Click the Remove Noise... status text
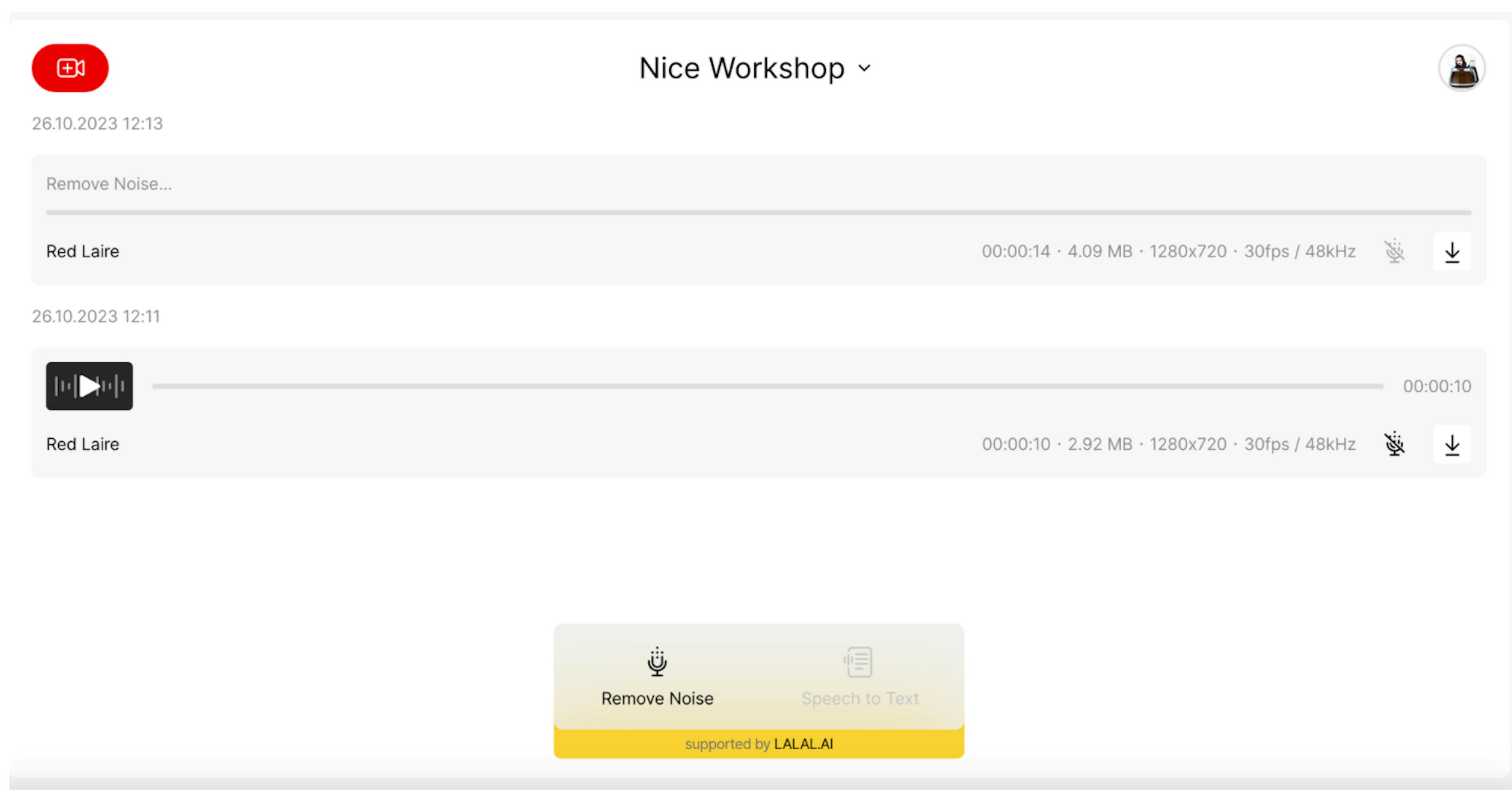This screenshot has width=1512, height=793. [x=109, y=184]
